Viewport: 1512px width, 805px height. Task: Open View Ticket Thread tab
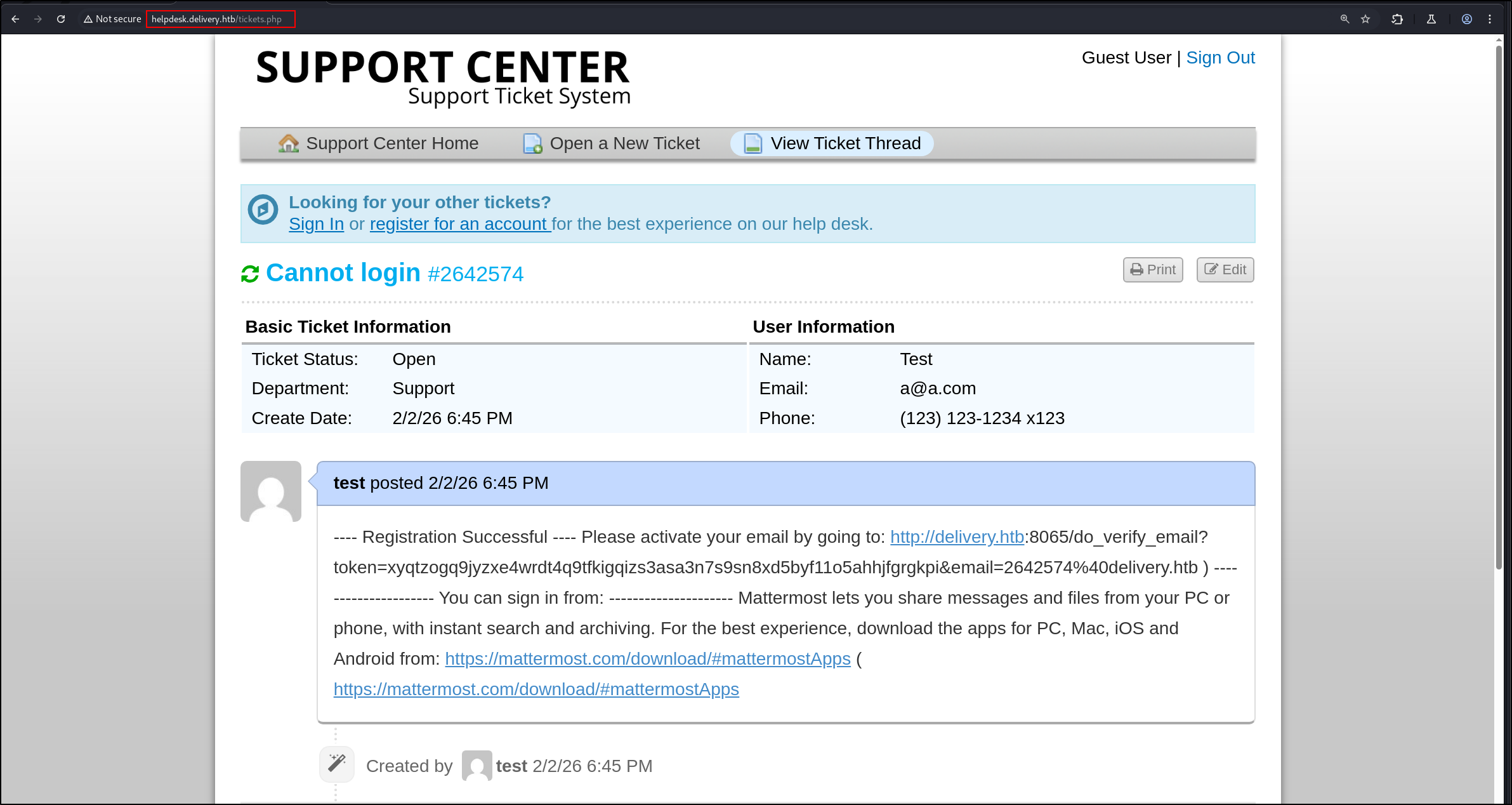831,143
